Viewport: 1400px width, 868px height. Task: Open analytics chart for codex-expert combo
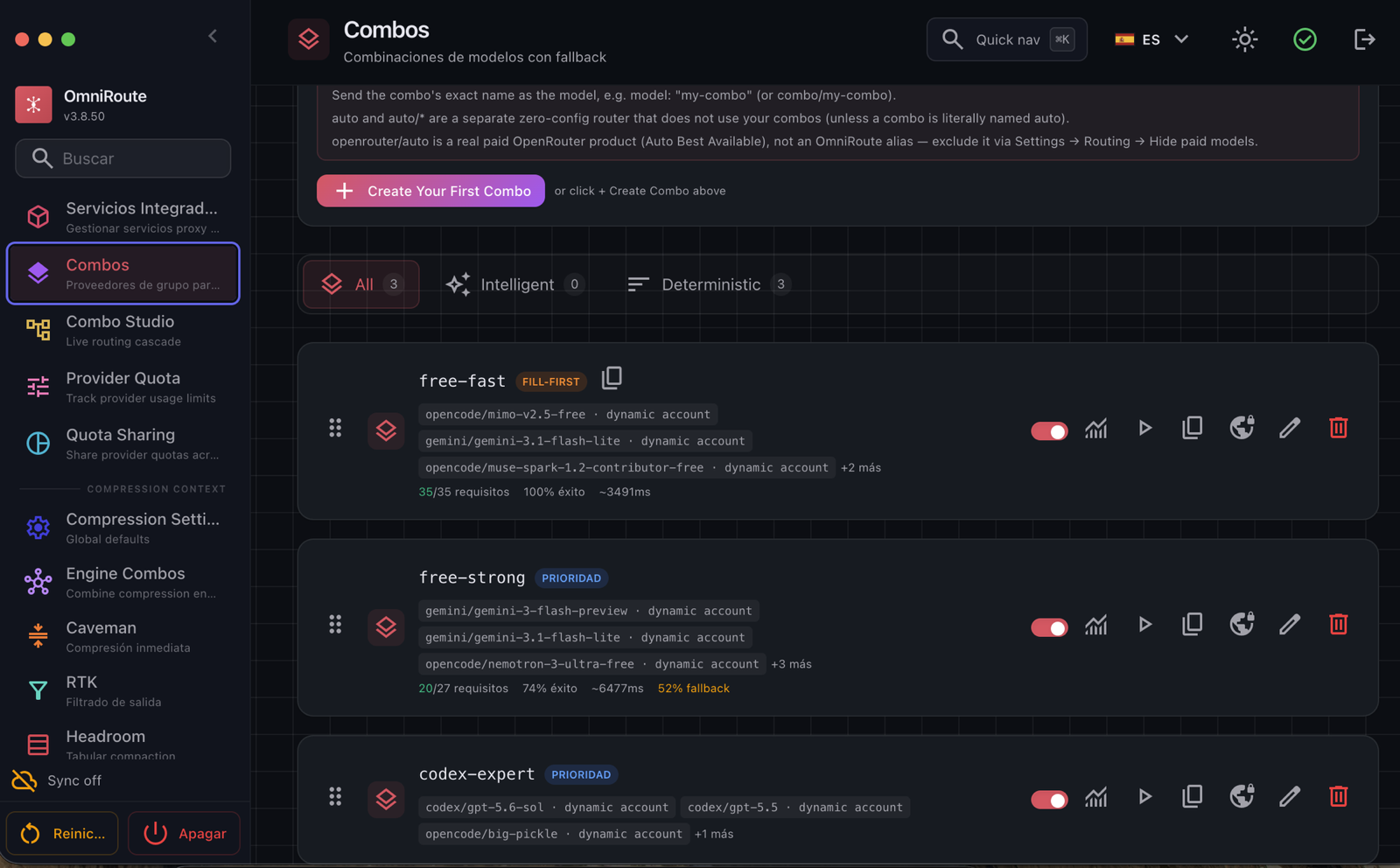(1096, 796)
